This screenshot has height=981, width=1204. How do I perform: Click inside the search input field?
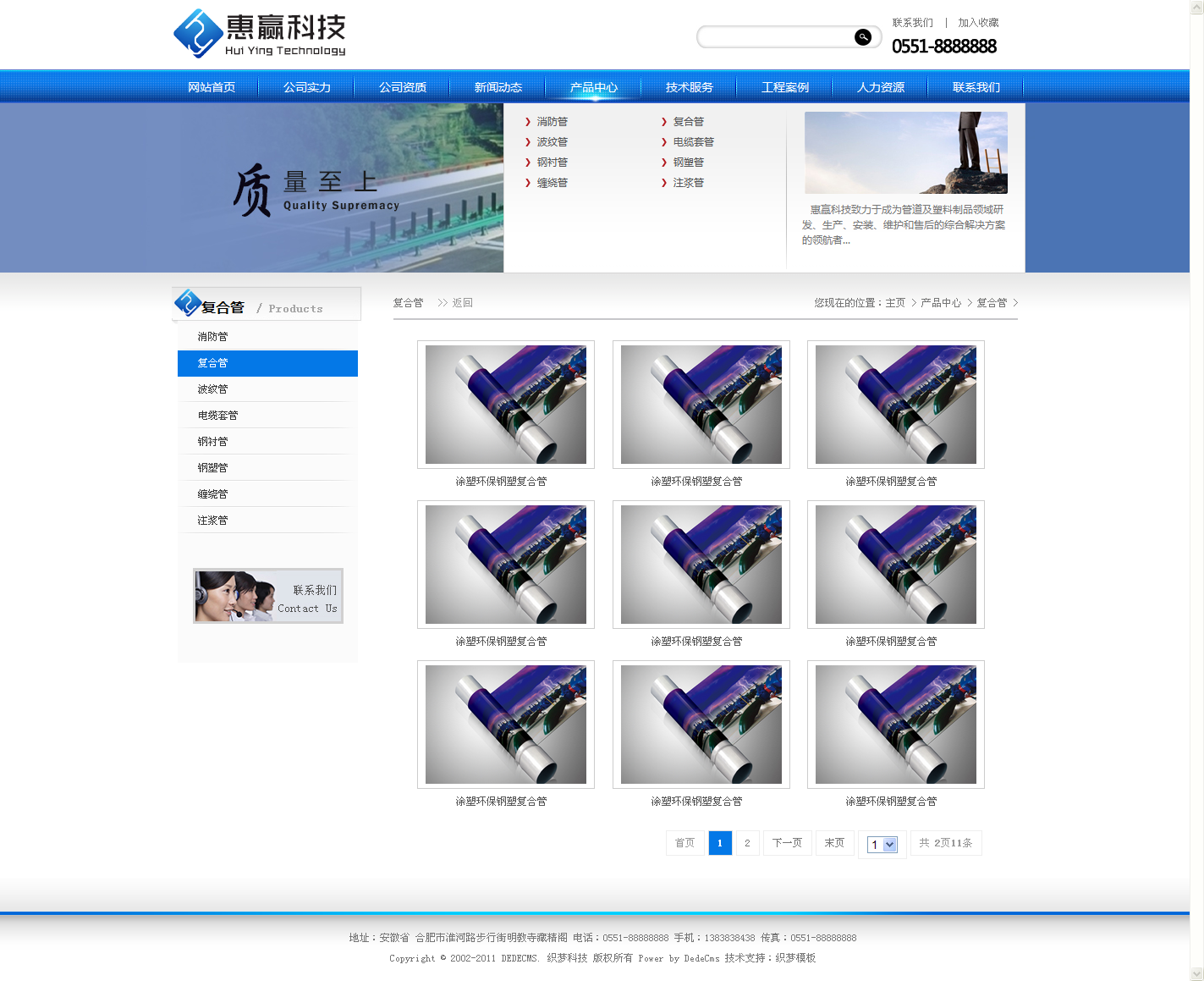(x=774, y=37)
